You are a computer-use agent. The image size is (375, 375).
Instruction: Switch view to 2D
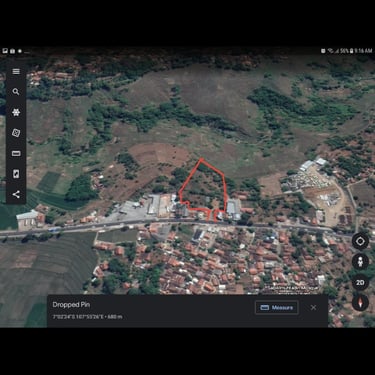(360, 283)
